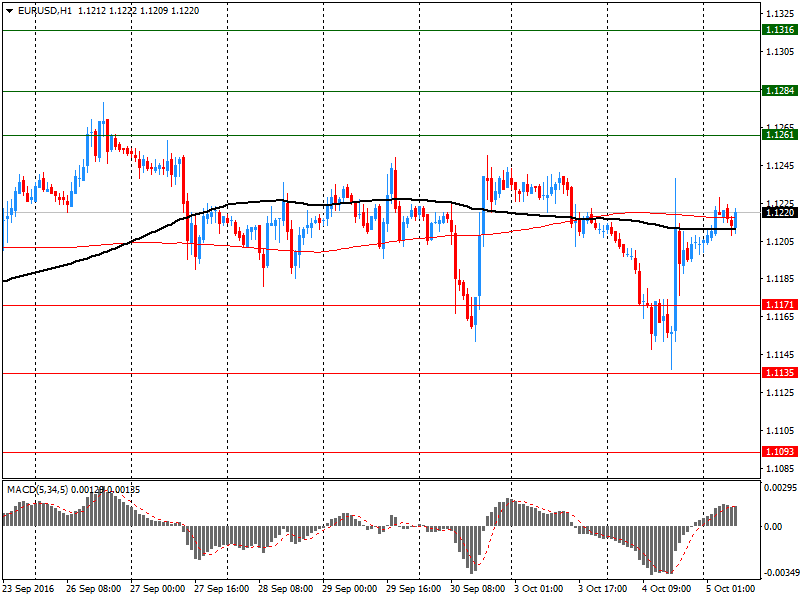Click the 27 Sep 16:00 time label
The width and height of the screenshot is (800, 600).
tap(221, 589)
